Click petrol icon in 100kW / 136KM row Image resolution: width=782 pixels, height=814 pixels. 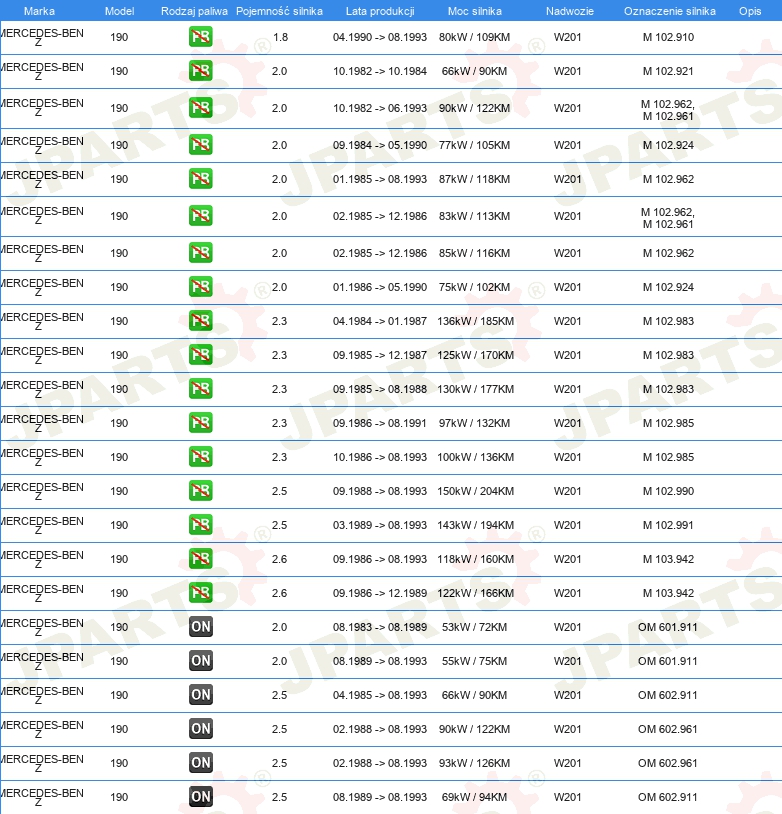click(x=200, y=457)
